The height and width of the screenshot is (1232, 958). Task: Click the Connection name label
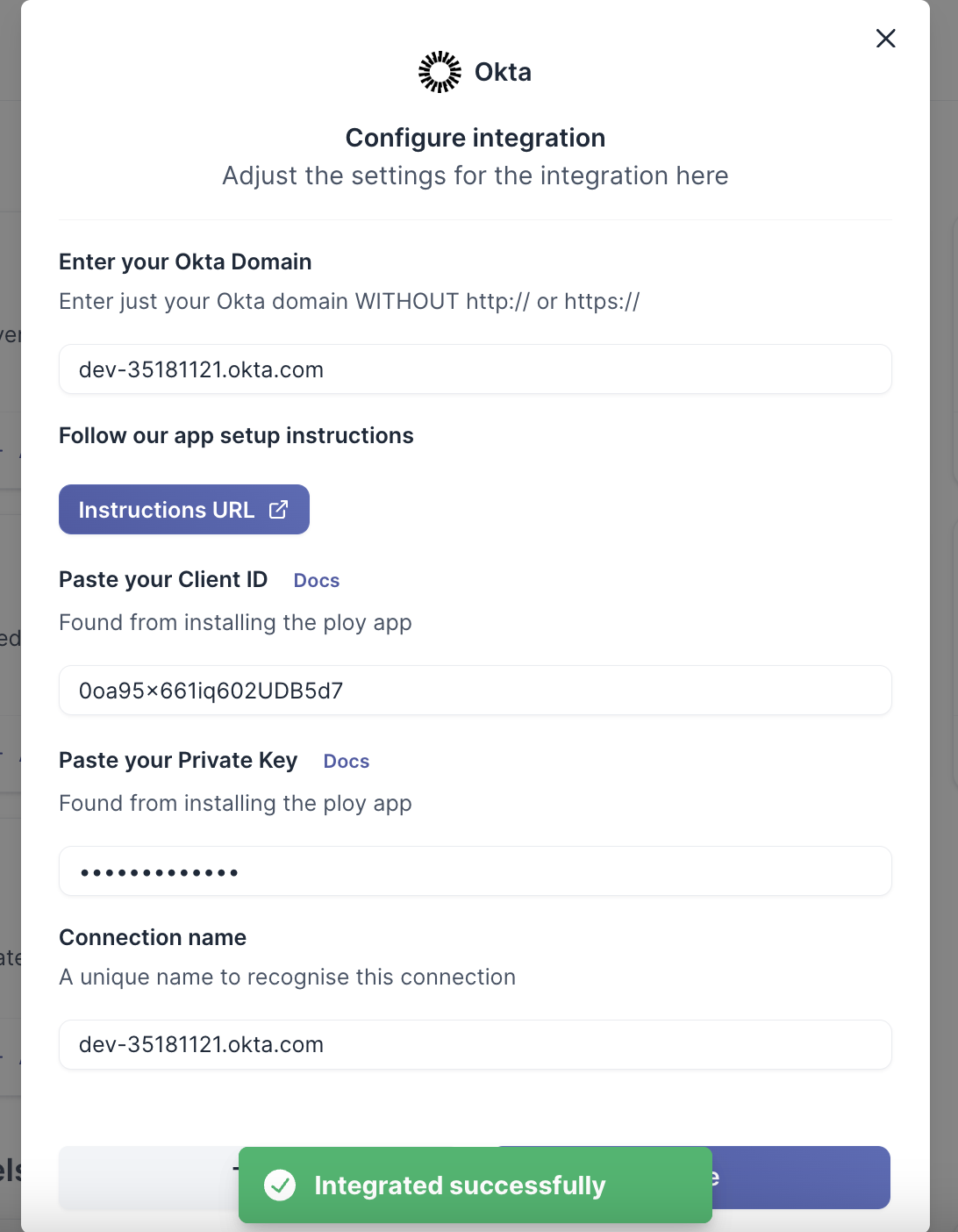click(x=153, y=937)
